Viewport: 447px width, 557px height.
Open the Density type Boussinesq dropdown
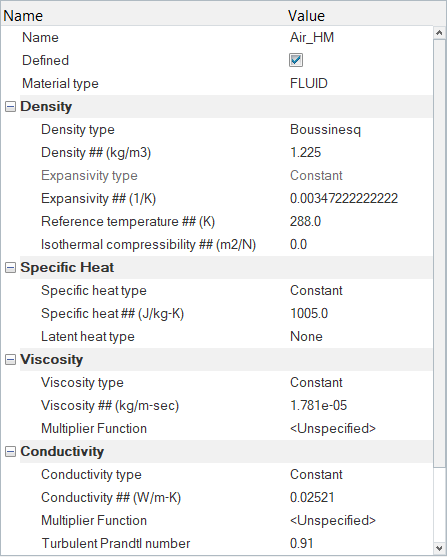tap(360, 129)
